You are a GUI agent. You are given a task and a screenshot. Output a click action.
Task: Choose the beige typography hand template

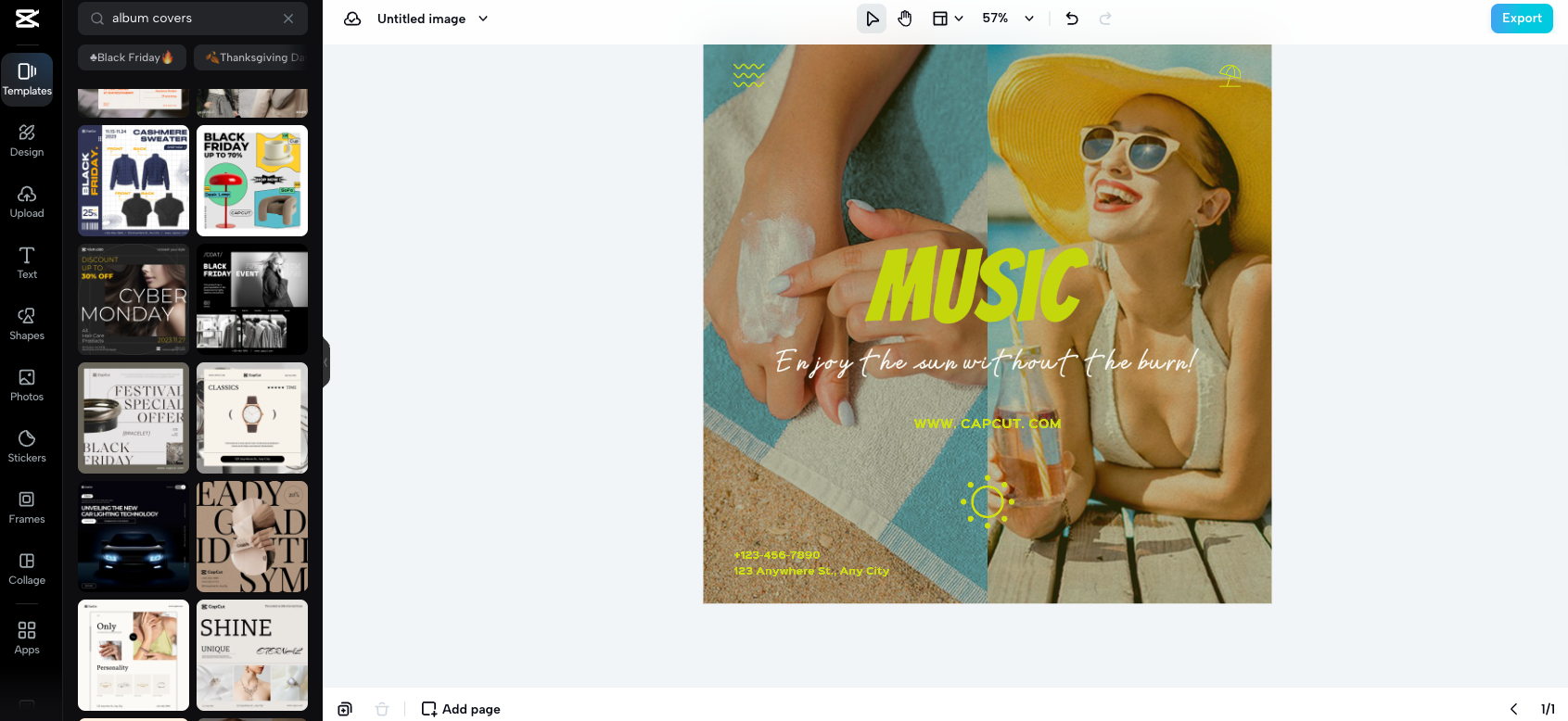(x=252, y=537)
